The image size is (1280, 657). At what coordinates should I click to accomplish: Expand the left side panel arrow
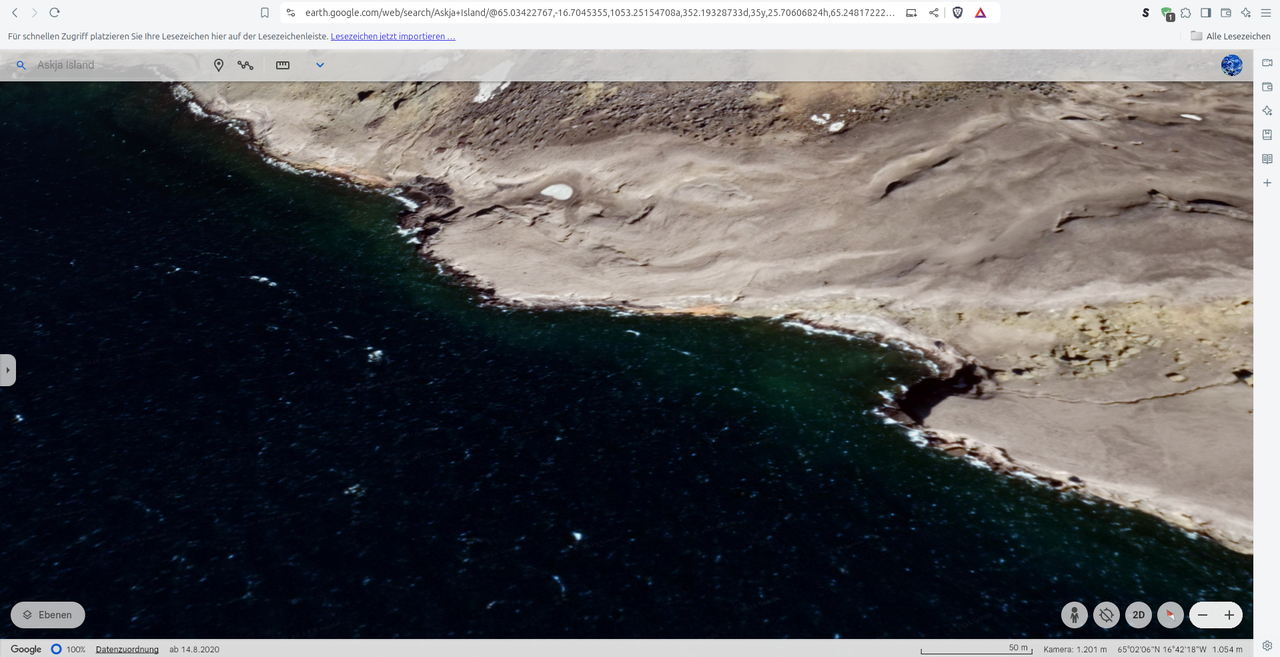(x=7, y=369)
